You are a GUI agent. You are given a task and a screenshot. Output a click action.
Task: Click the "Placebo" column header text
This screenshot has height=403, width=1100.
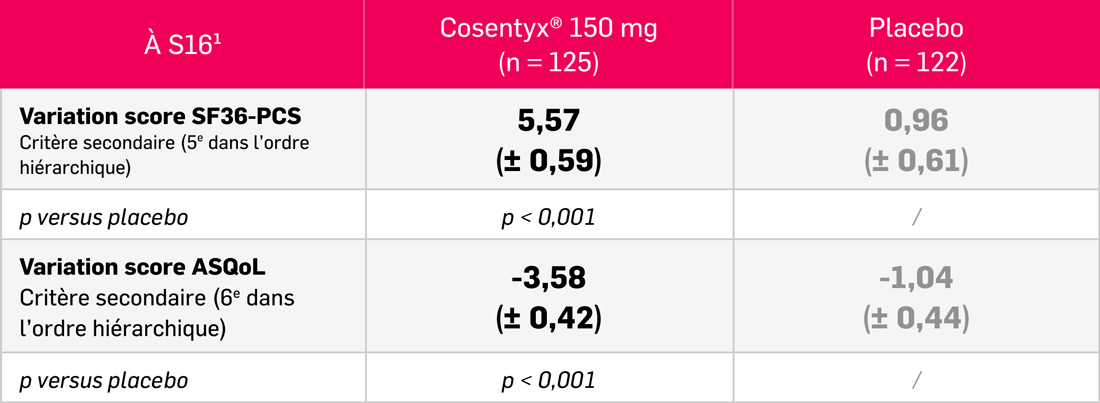click(915, 28)
